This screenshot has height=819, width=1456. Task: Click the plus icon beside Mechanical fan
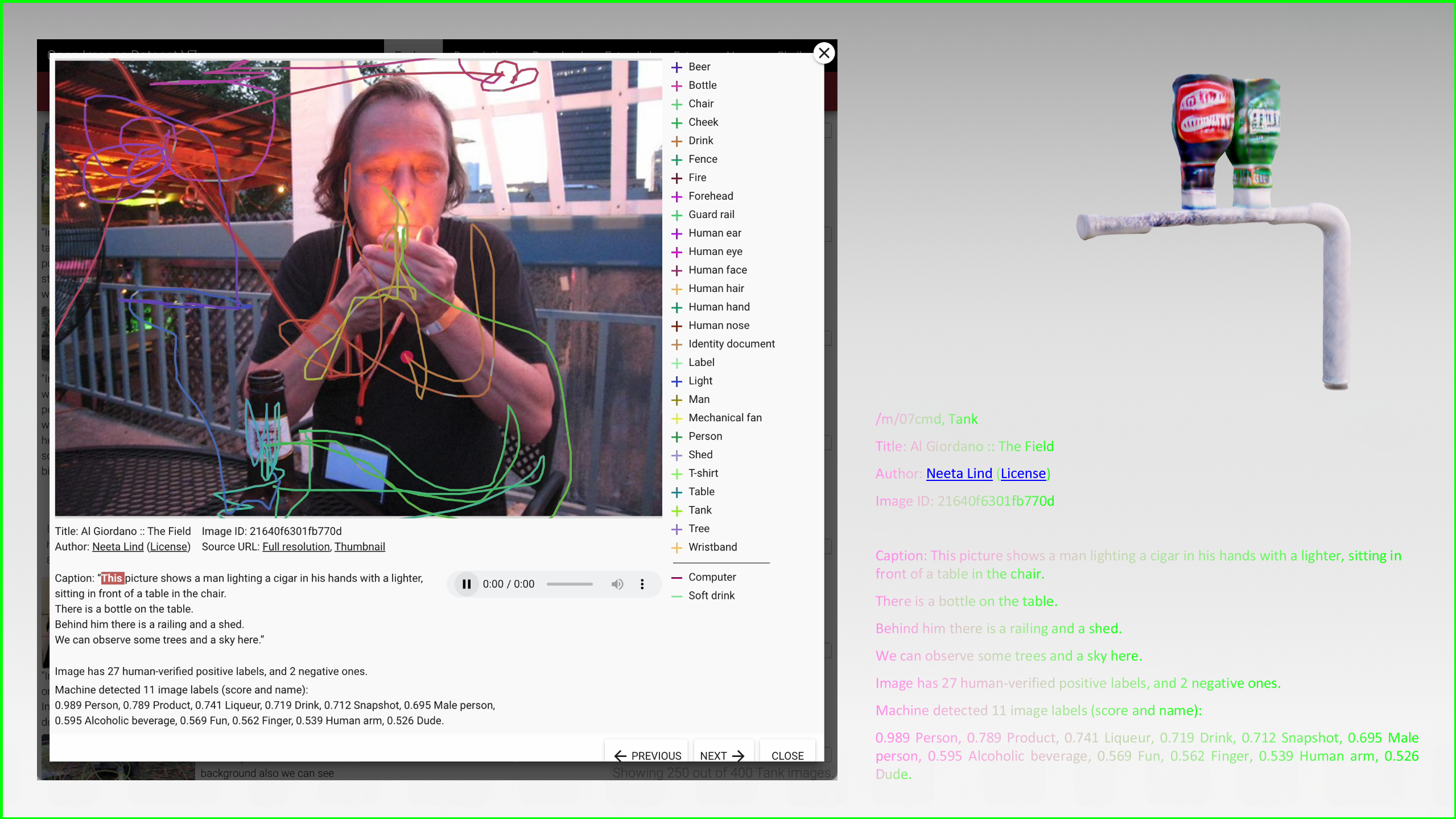677,418
